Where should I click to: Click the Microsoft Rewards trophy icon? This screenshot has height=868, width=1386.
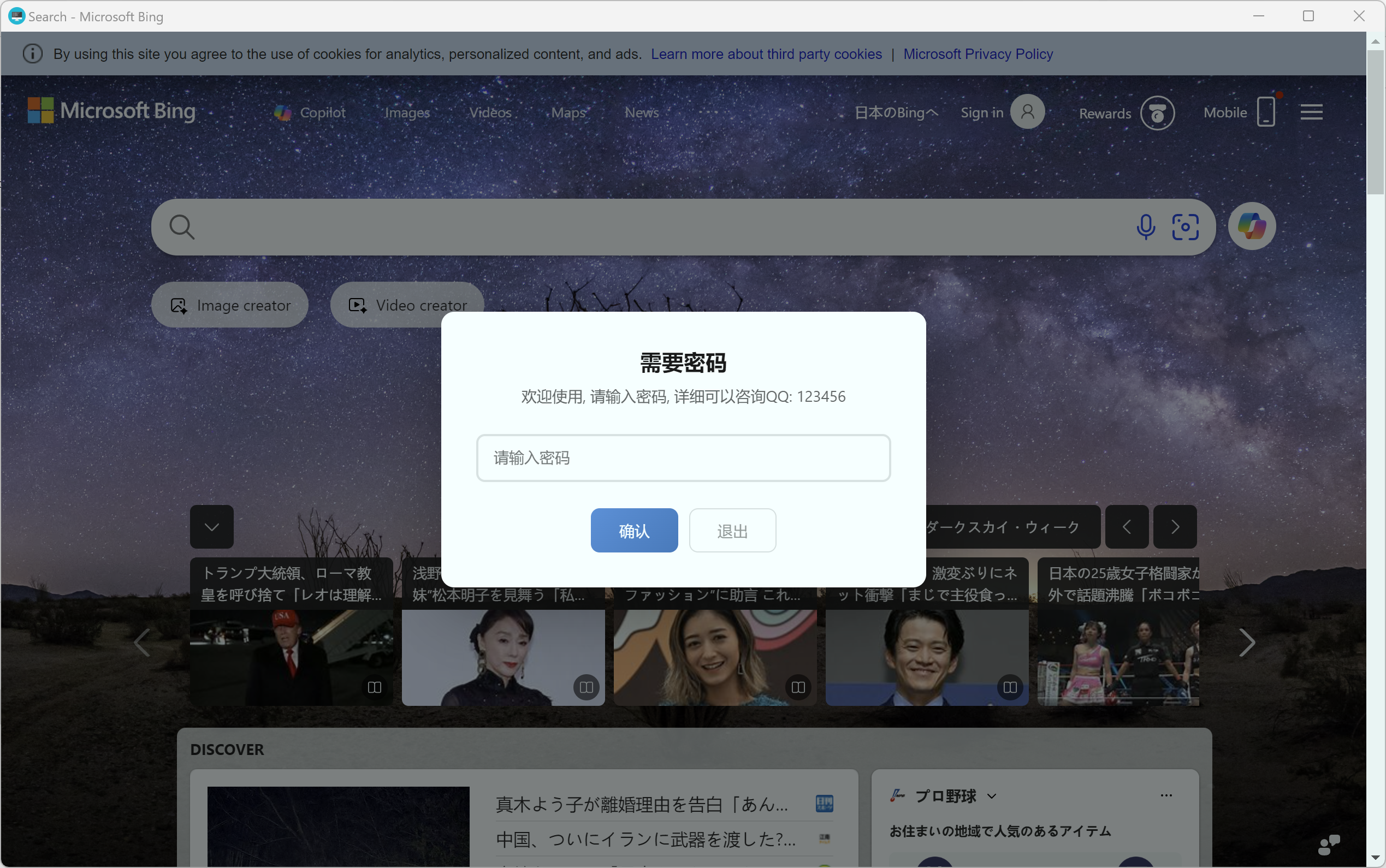[1157, 112]
